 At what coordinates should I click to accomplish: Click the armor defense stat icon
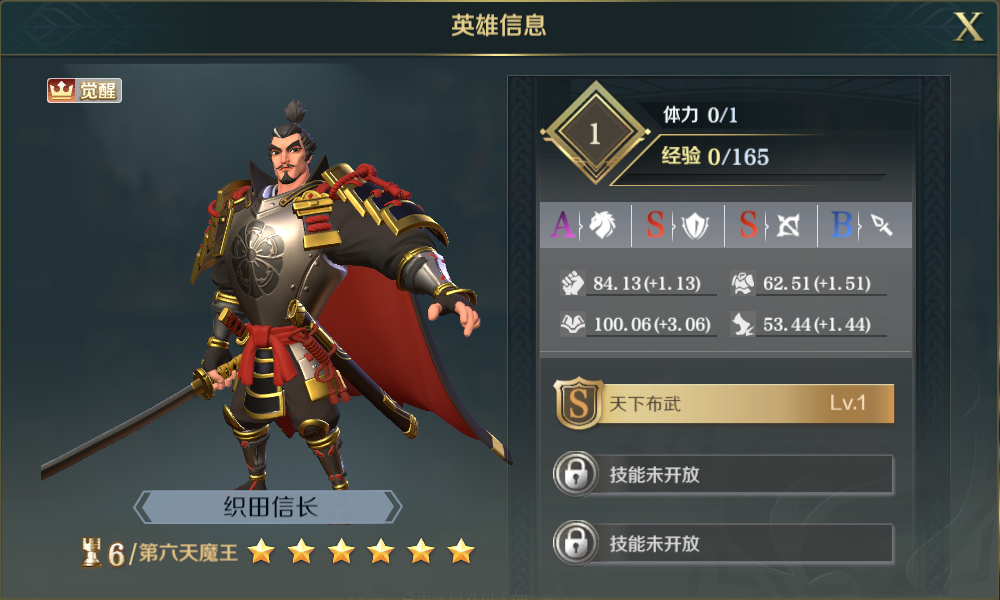[742, 282]
